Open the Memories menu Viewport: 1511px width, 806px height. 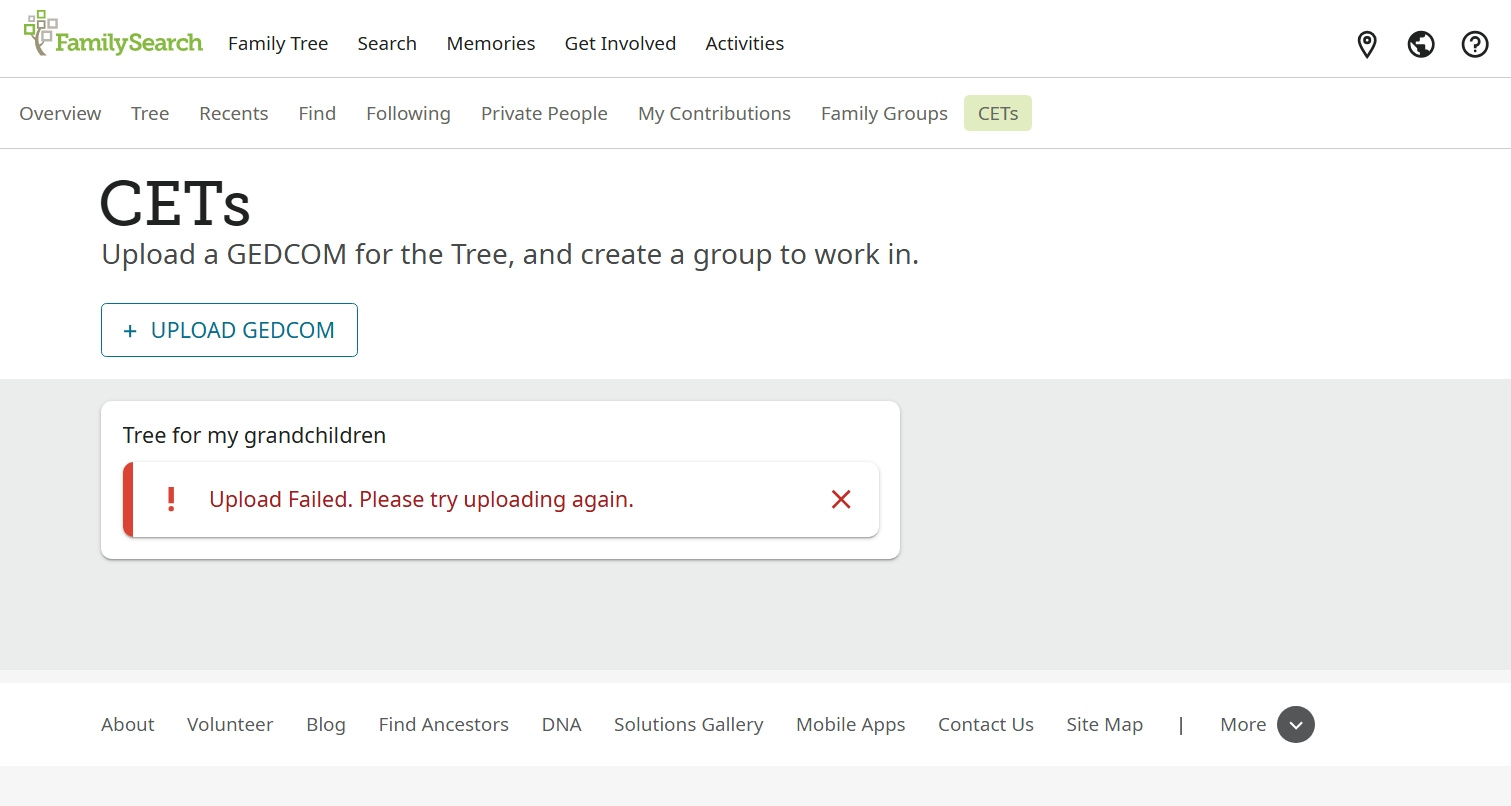tap(491, 43)
